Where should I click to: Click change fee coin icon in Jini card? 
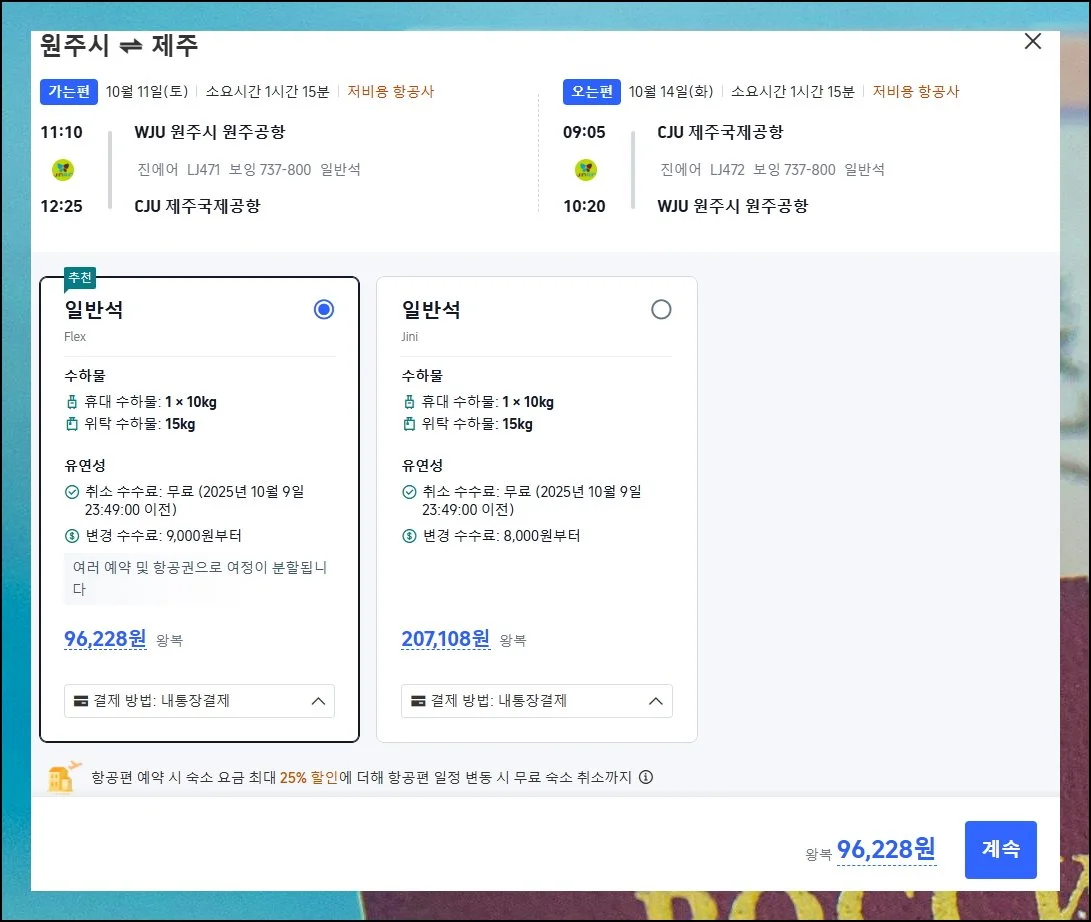[409, 536]
